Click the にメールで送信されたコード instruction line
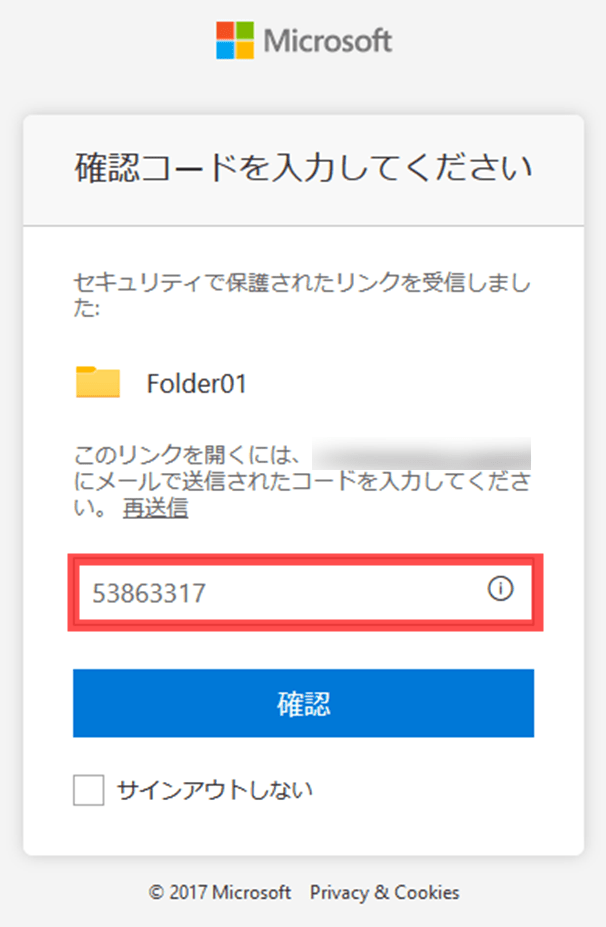 tap(303, 482)
